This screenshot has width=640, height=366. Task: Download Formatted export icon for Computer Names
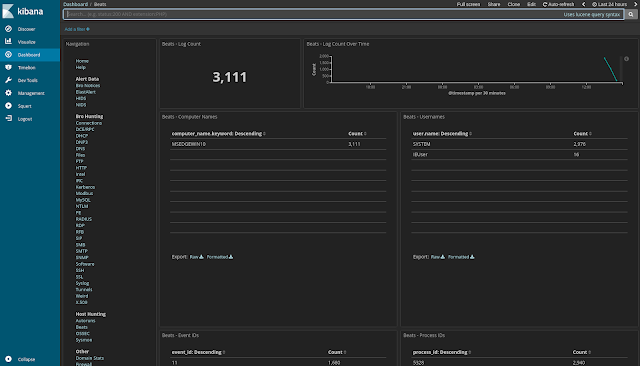231,257
